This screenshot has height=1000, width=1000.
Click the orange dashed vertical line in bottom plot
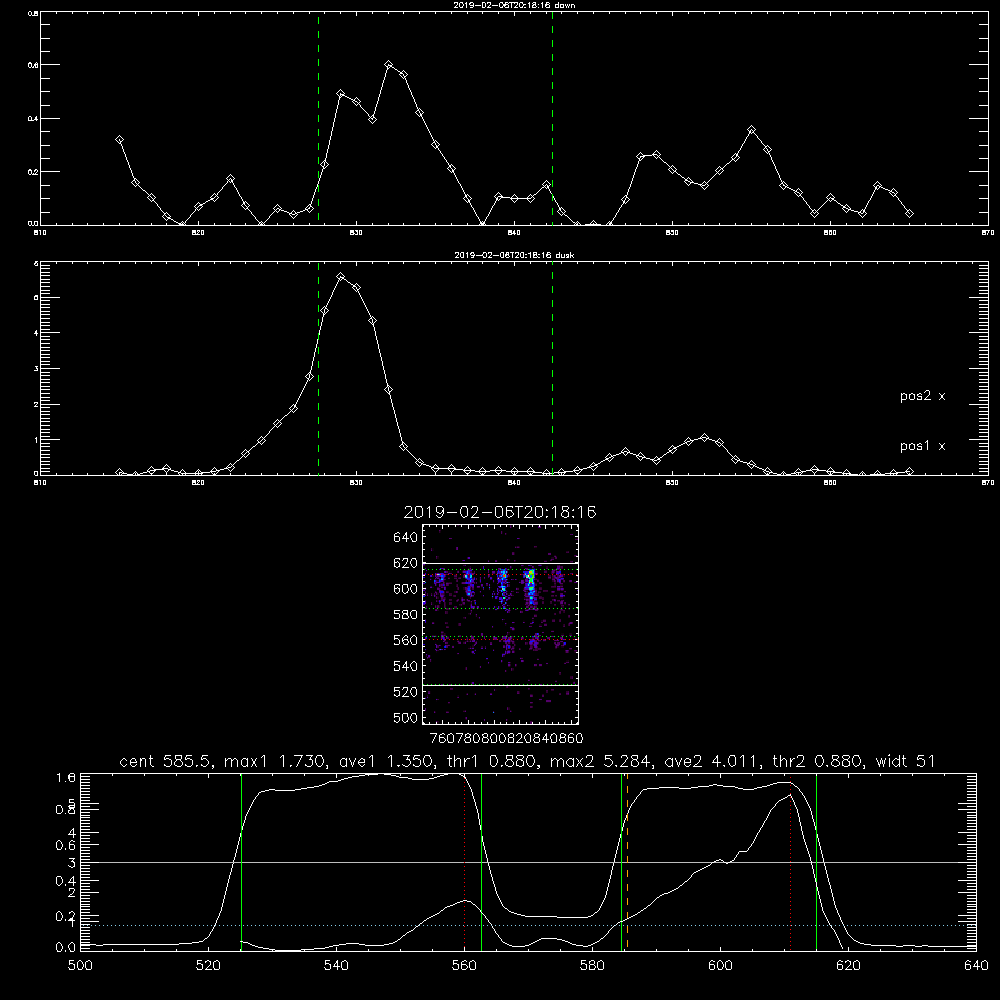pyautogui.click(x=628, y=862)
